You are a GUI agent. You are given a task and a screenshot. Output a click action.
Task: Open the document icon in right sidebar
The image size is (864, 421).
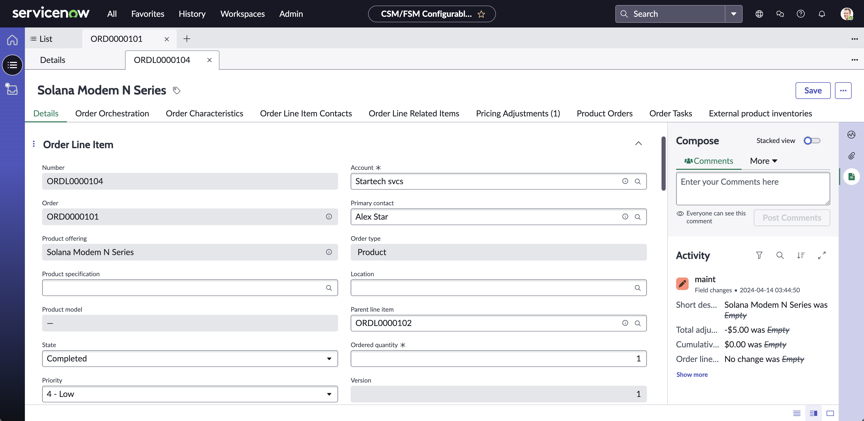(851, 176)
